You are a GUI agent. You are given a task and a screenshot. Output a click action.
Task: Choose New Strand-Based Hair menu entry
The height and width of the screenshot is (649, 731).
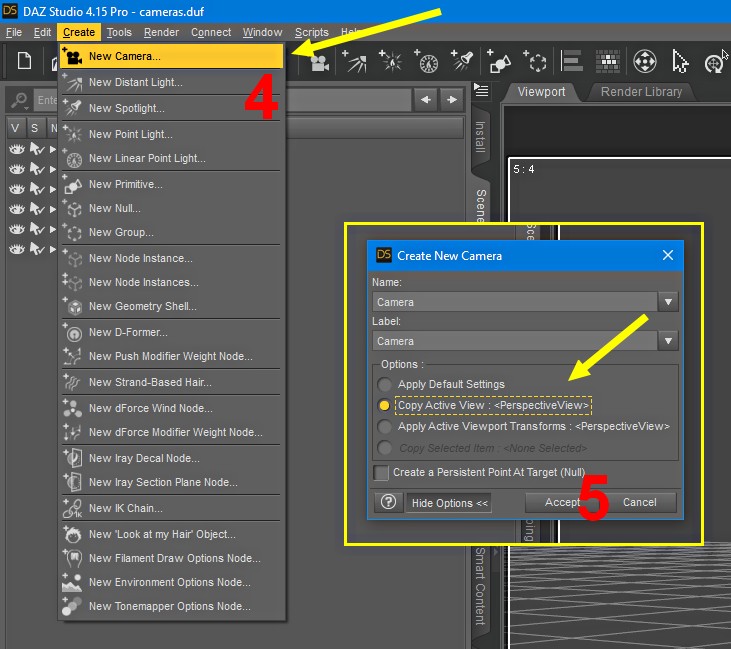[172, 382]
